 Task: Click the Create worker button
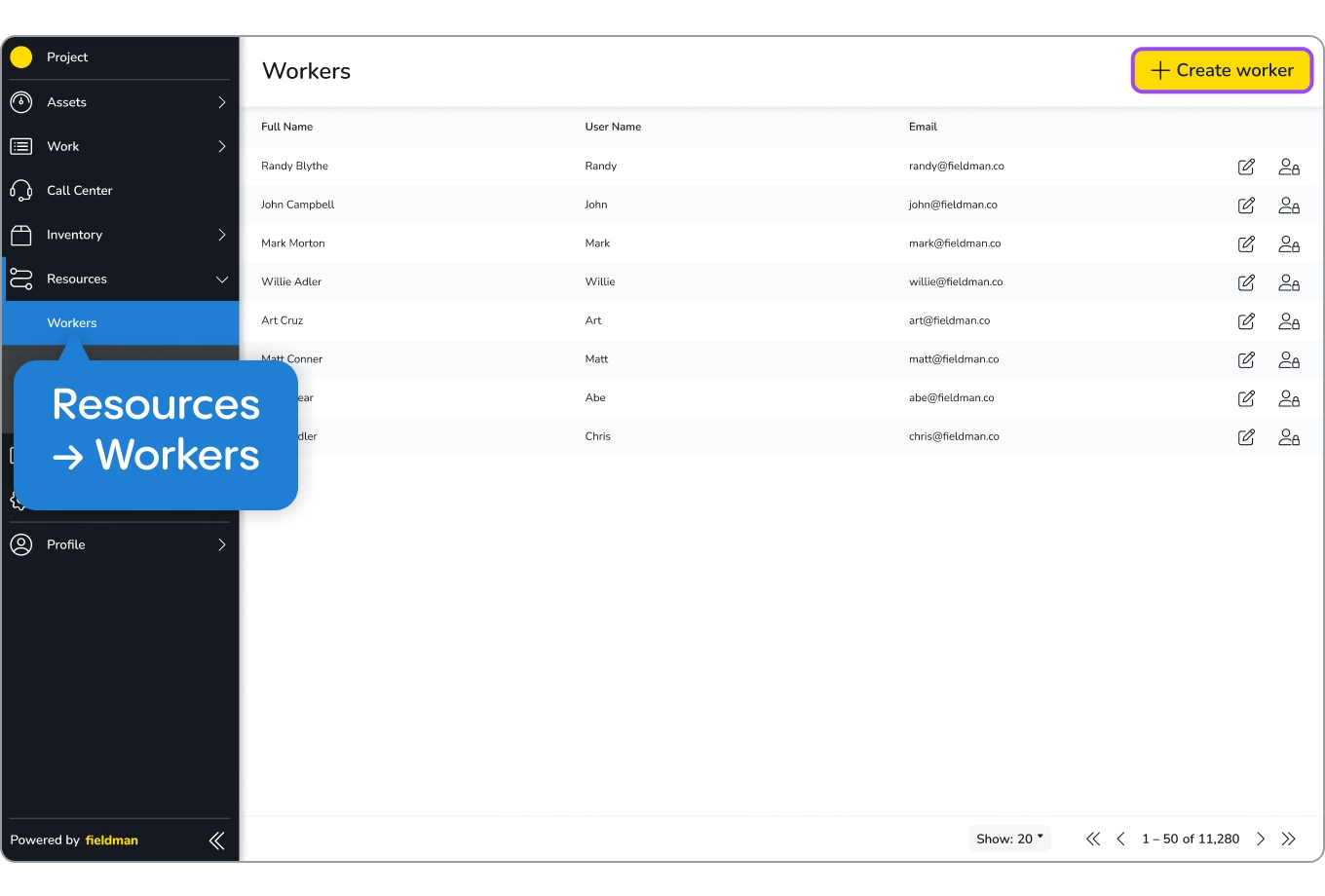[x=1222, y=70]
